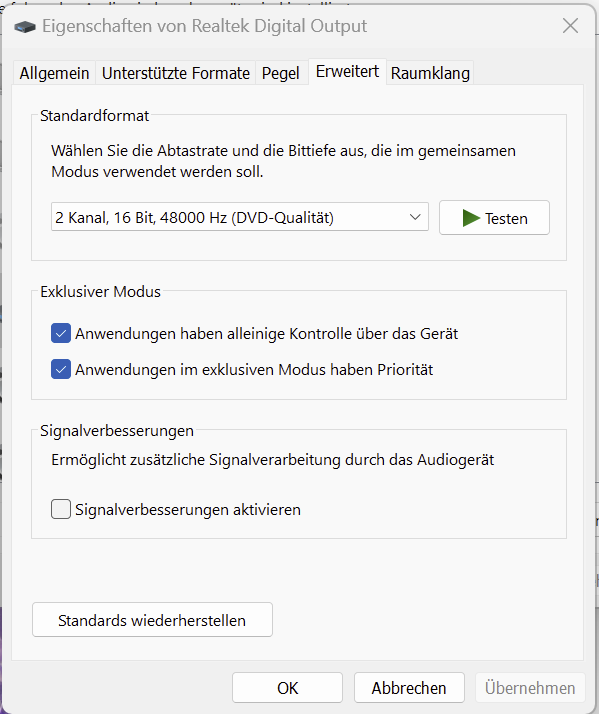Image resolution: width=599 pixels, height=714 pixels.
Task: Click the green play triangle icon
Action: pos(471,218)
